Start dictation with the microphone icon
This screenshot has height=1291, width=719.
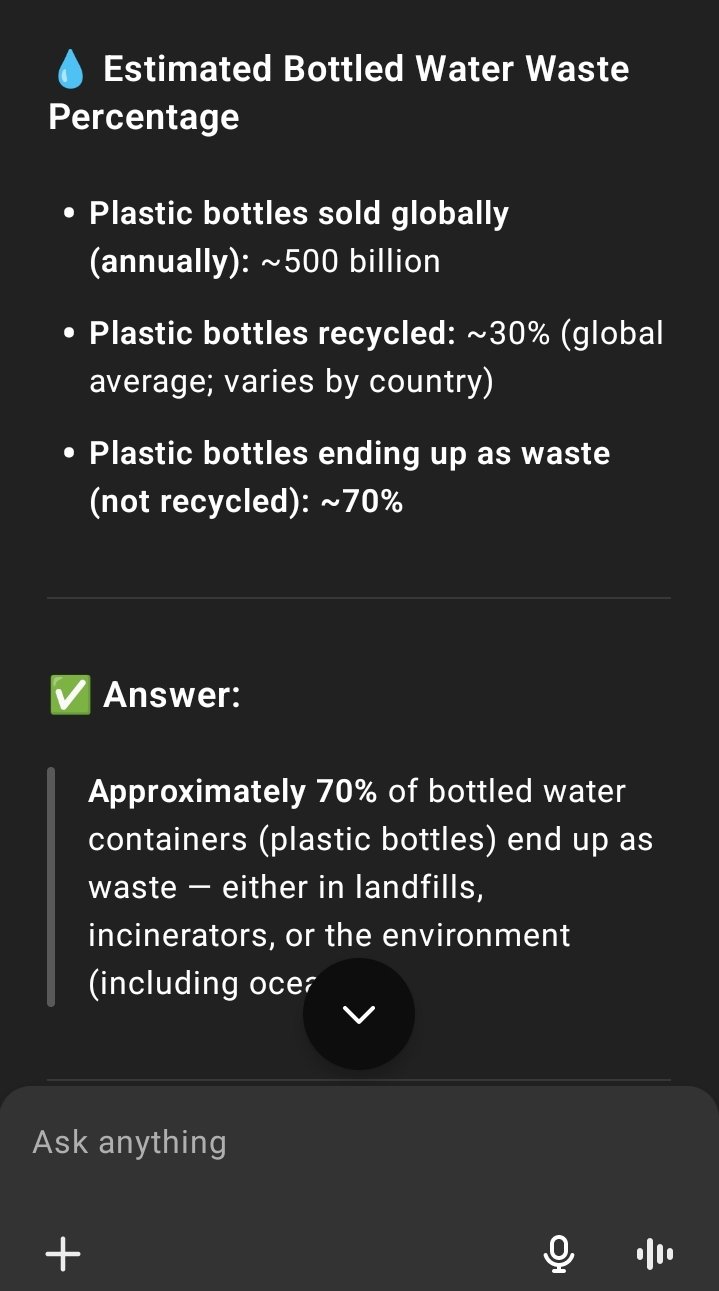pos(559,1253)
